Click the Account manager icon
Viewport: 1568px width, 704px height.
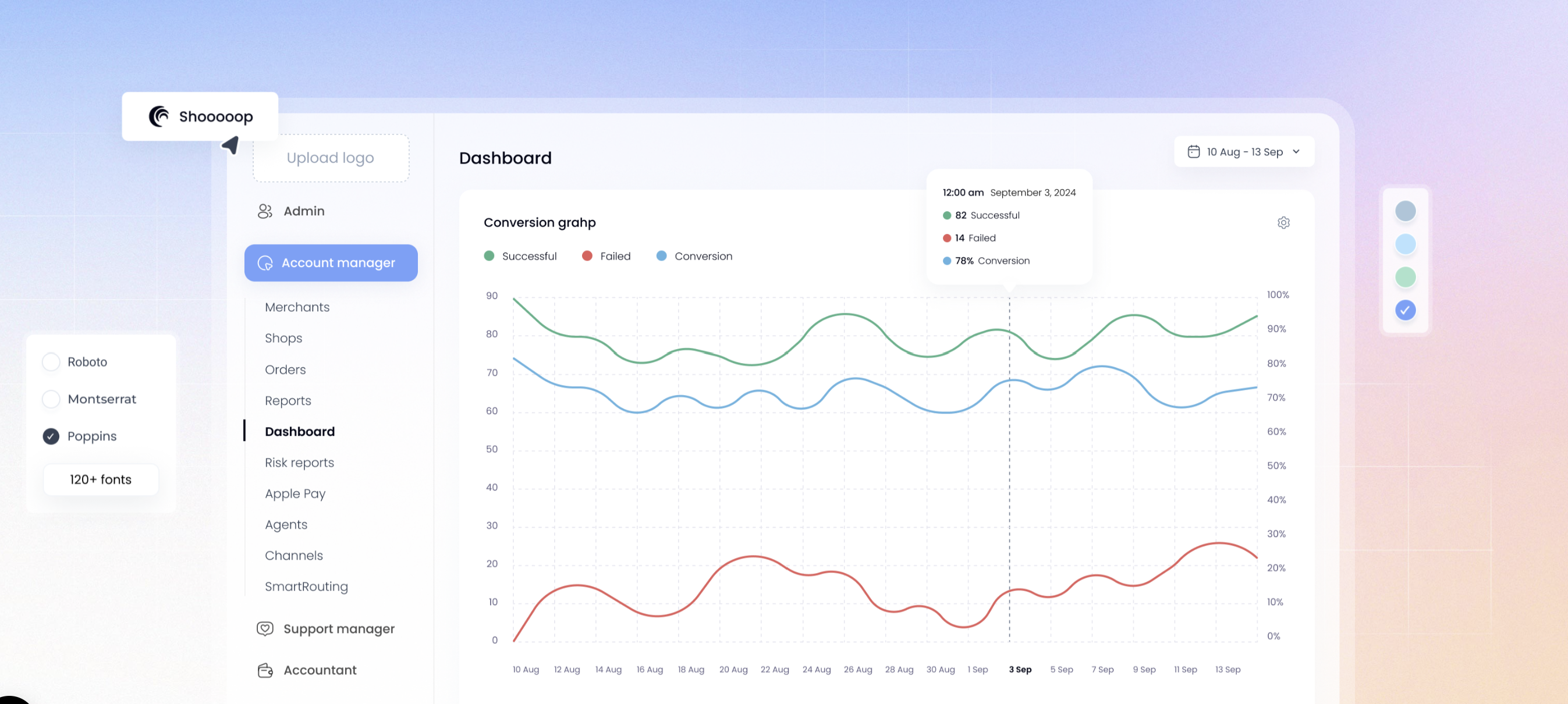click(265, 263)
